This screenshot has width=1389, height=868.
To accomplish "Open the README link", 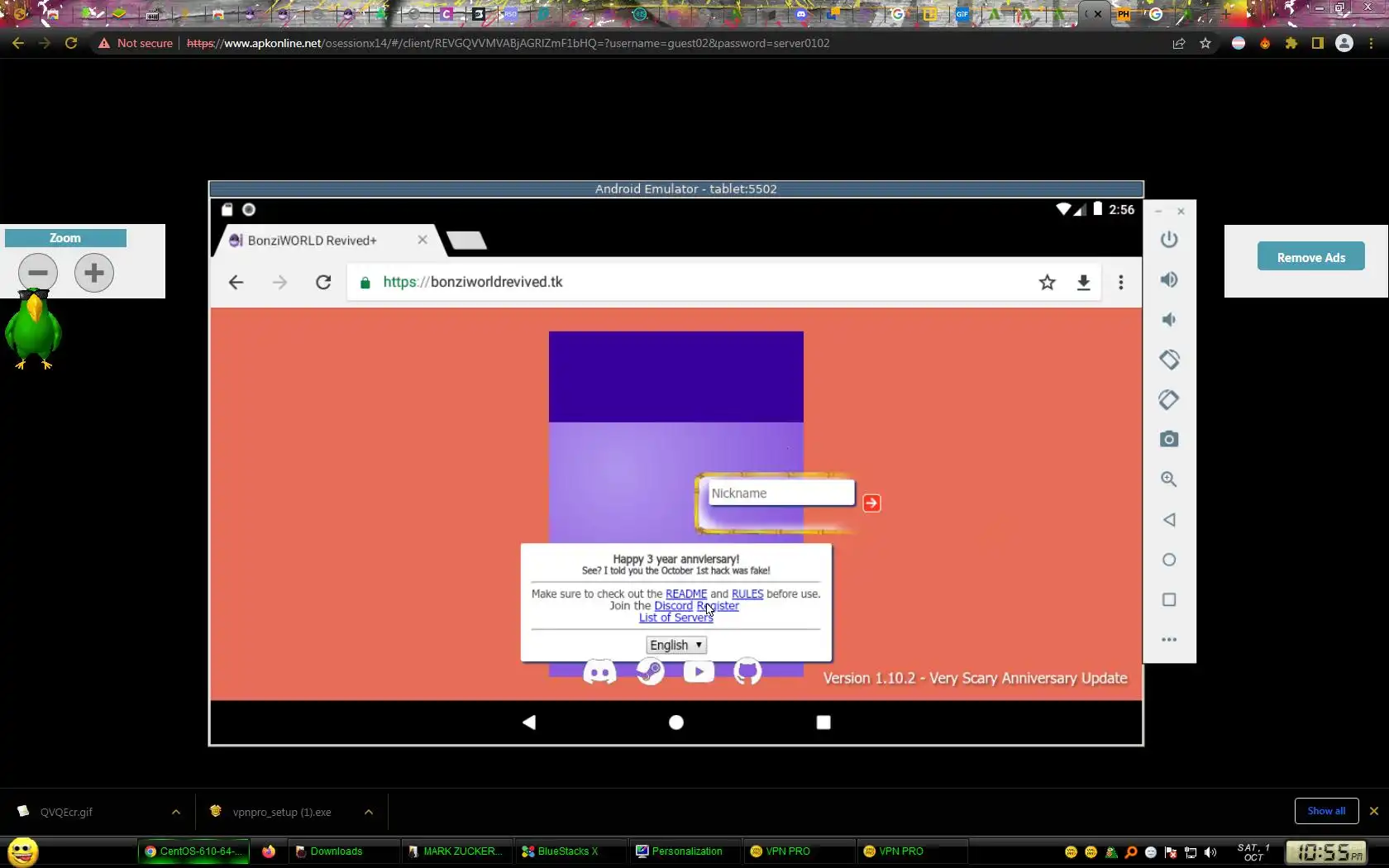I will [686, 594].
